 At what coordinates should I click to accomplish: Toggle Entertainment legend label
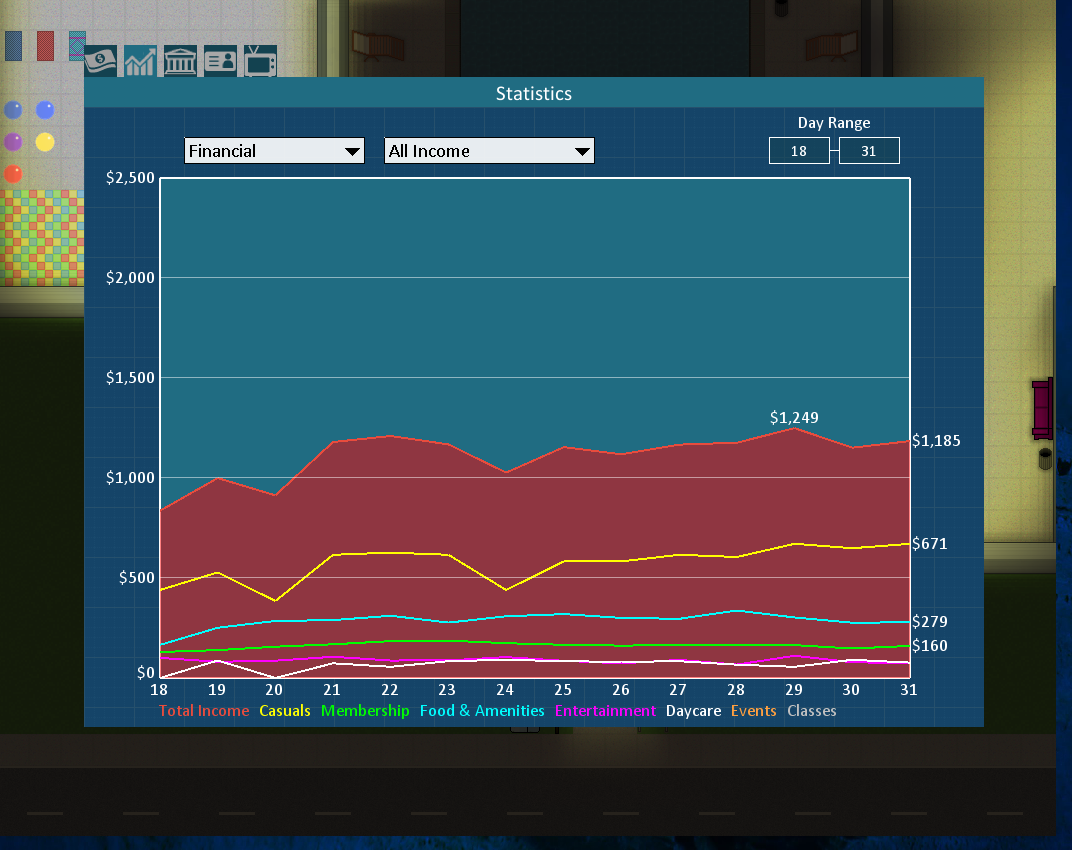(605, 711)
